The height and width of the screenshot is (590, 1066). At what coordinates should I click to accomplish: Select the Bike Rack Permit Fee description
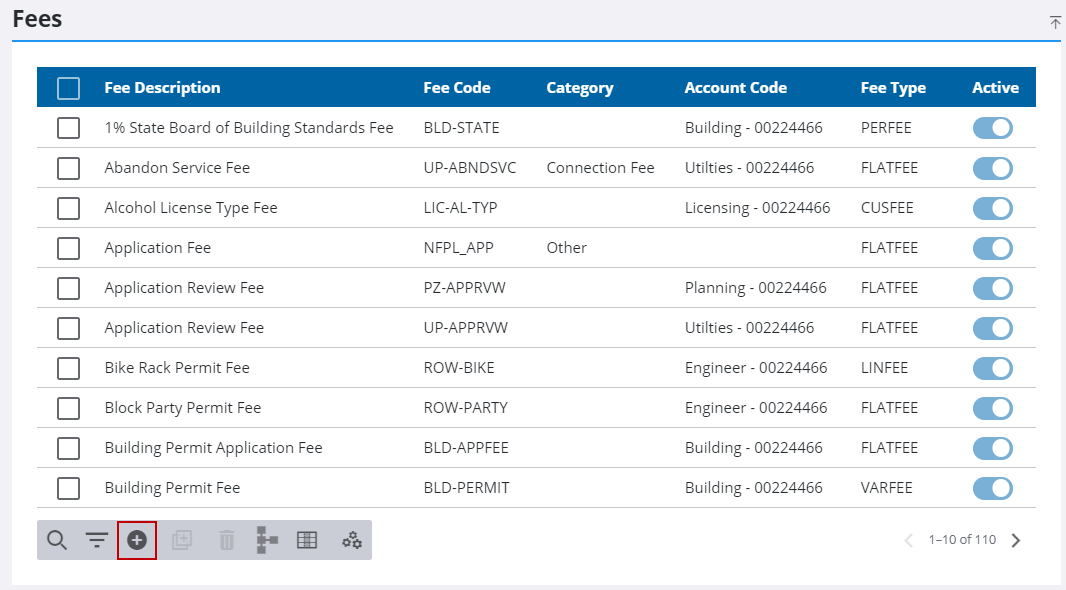click(177, 368)
